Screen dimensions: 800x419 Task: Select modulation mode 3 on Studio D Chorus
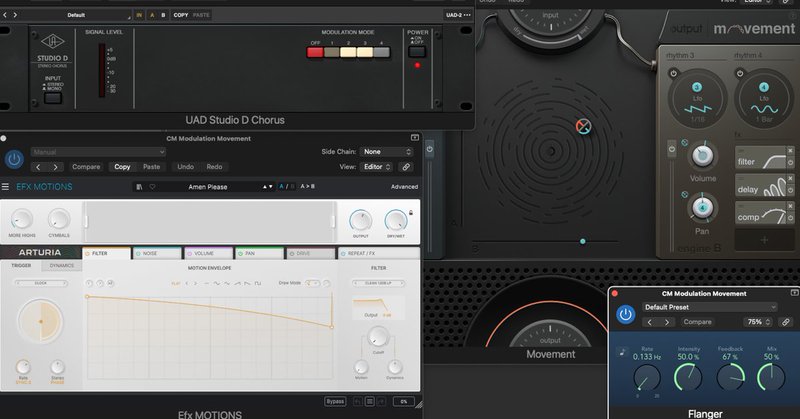coord(365,52)
